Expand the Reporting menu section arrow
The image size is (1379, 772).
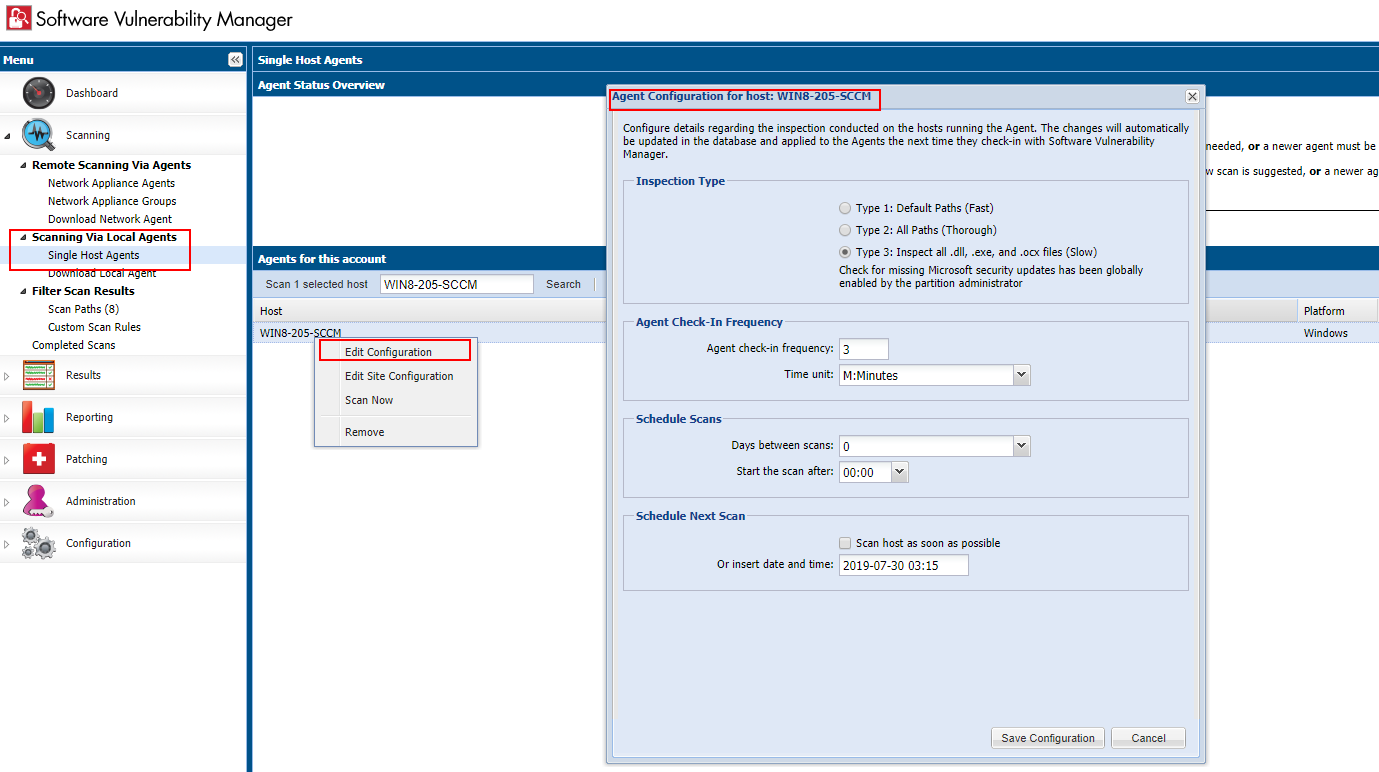coord(7,418)
